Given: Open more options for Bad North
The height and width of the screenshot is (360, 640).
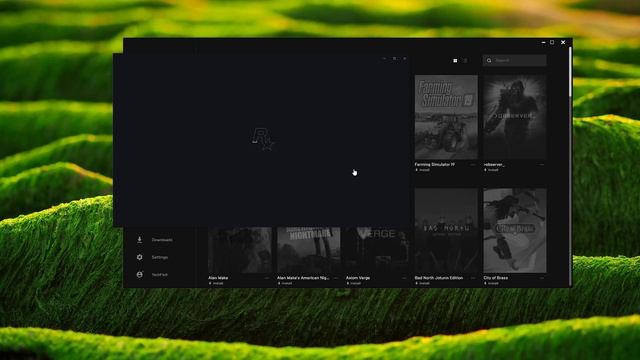Looking at the screenshot, I should point(473,278).
